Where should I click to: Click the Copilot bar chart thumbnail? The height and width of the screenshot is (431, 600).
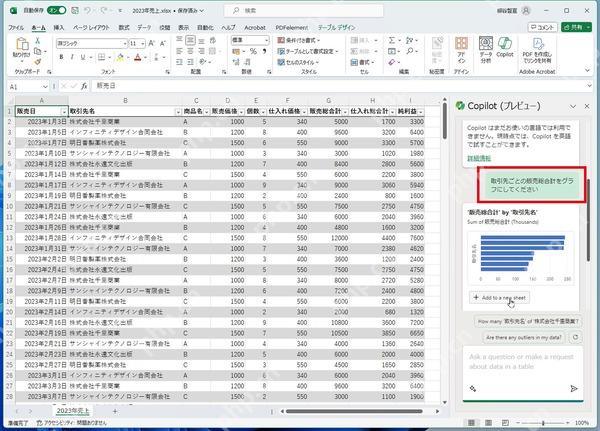[x=520, y=258]
